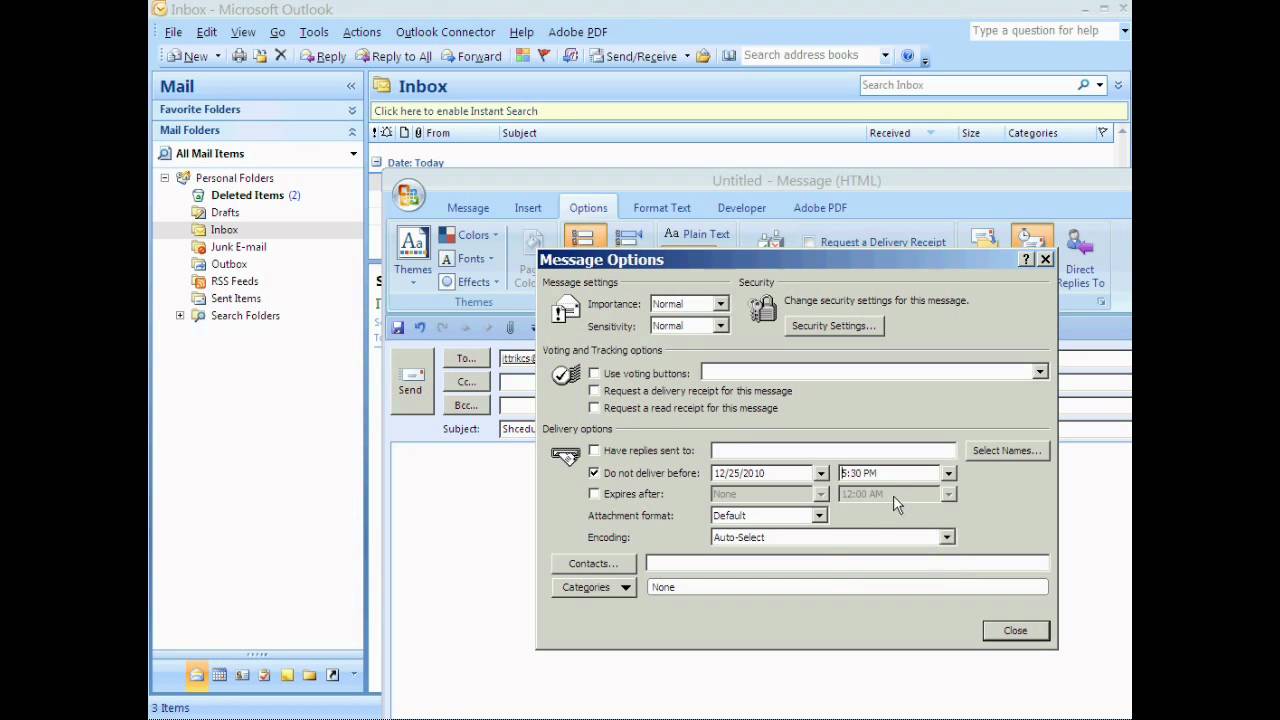Open Shortcuts icon in navigation pane
The height and width of the screenshot is (720, 1280).
(x=332, y=675)
